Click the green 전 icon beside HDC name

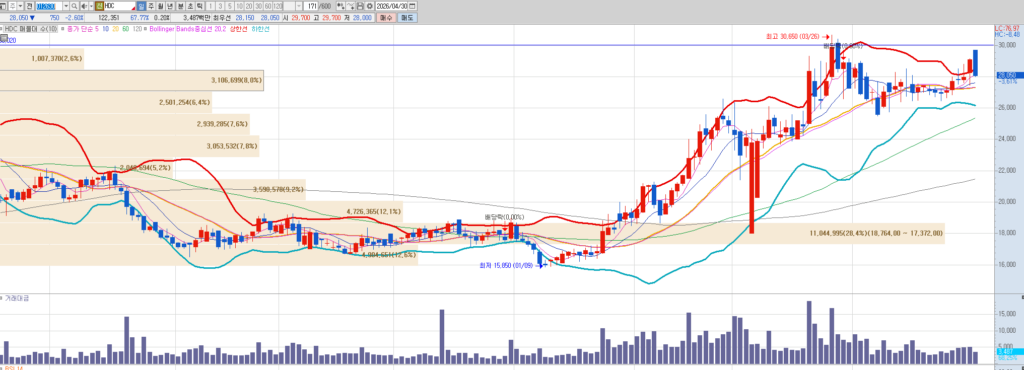(x=99, y=6)
